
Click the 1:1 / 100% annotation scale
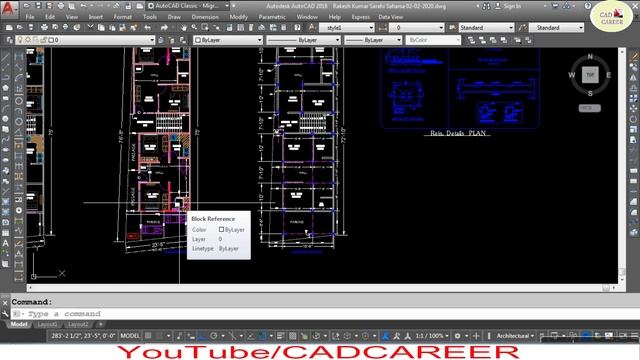[432, 336]
